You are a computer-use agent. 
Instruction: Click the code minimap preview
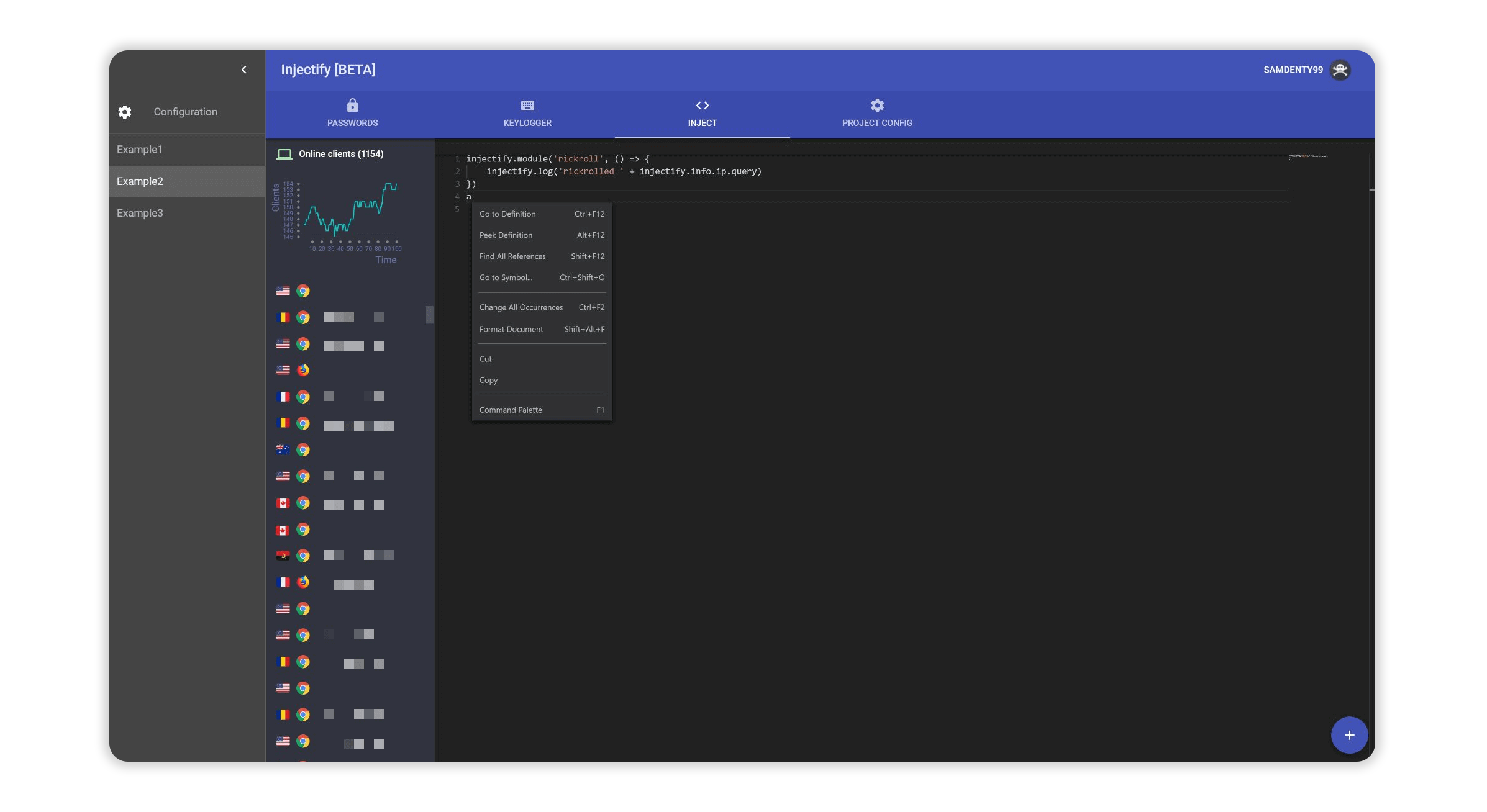pos(1307,156)
